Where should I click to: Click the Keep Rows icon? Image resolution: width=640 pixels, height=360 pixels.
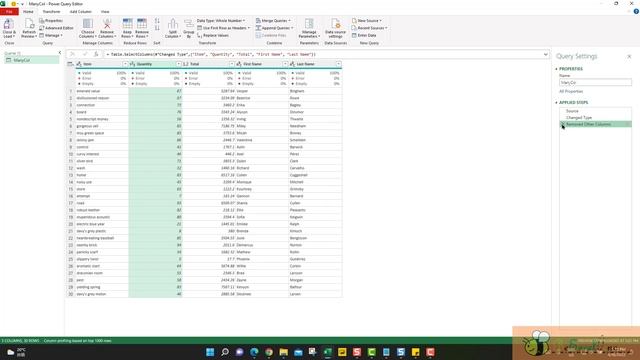click(127, 24)
